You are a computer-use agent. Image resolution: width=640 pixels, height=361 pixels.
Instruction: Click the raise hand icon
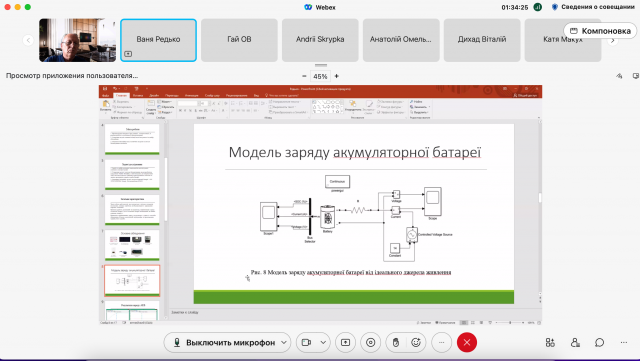coord(396,343)
